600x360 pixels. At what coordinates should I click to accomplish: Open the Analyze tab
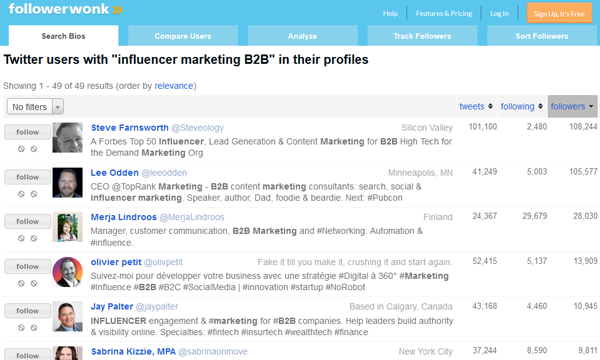pos(303,36)
